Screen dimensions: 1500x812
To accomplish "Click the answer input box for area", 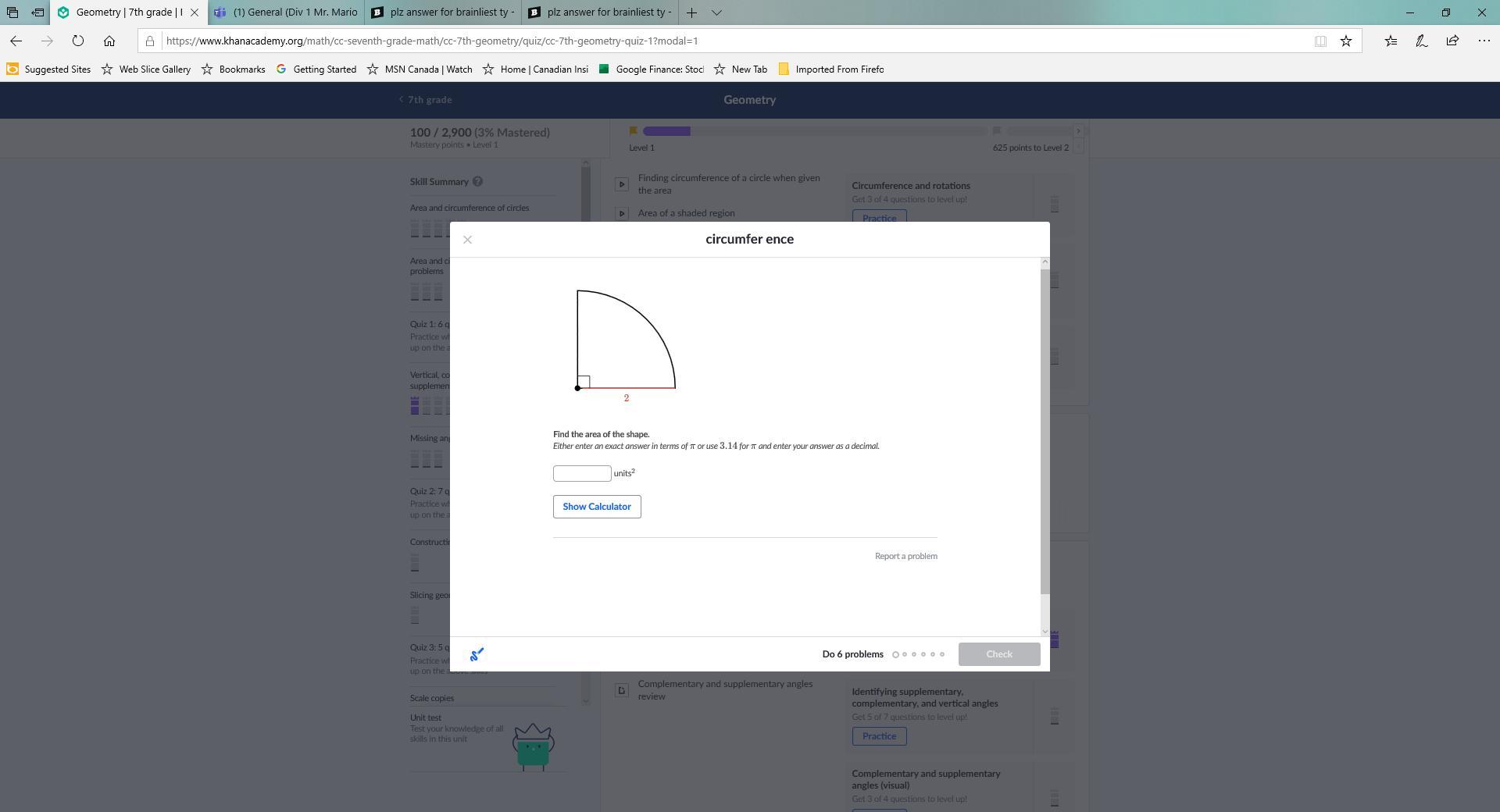I will (x=582, y=474).
